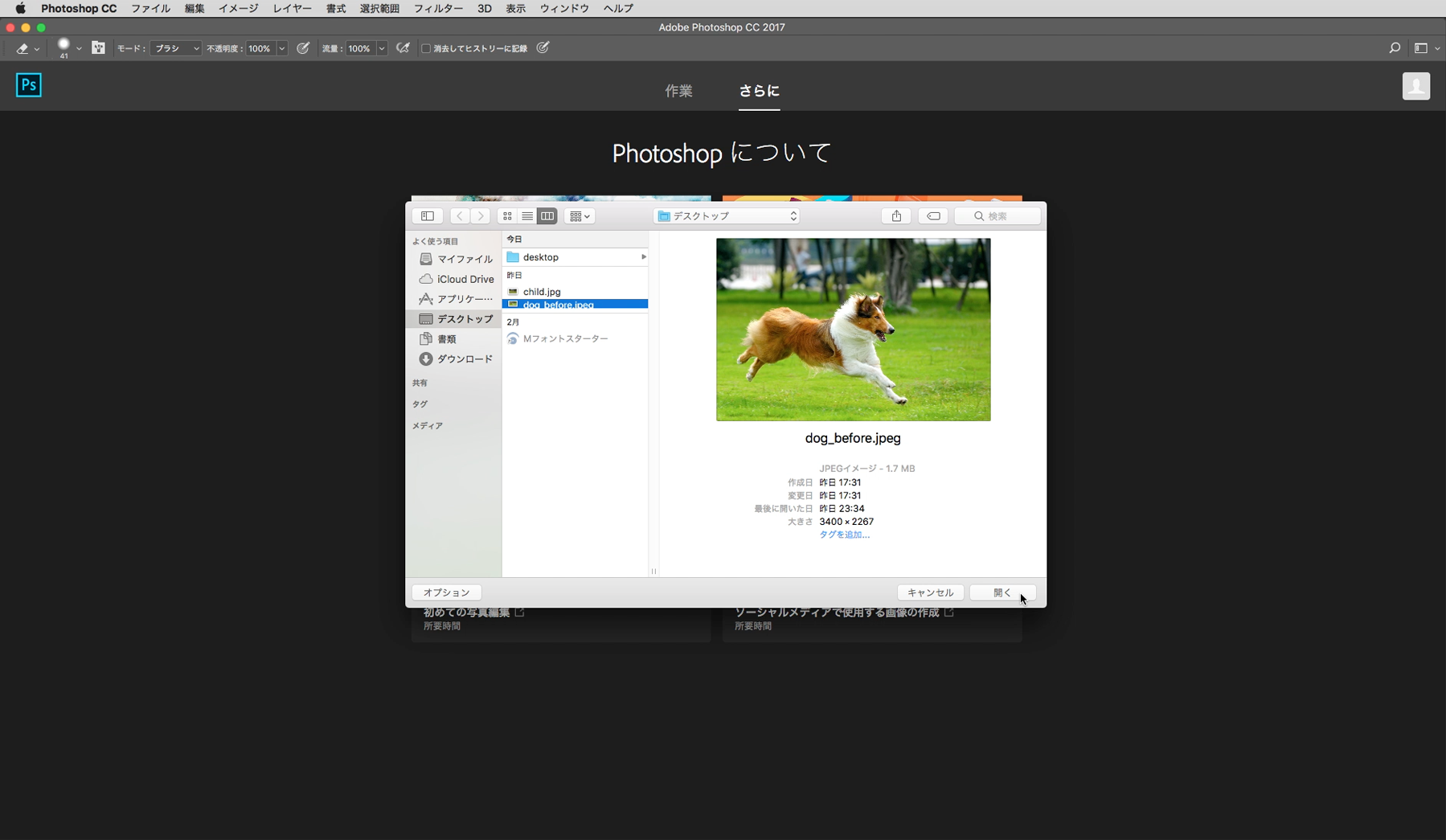The width and height of the screenshot is (1446, 840).
Task: Switch to the さらに tab
Action: 759,91
